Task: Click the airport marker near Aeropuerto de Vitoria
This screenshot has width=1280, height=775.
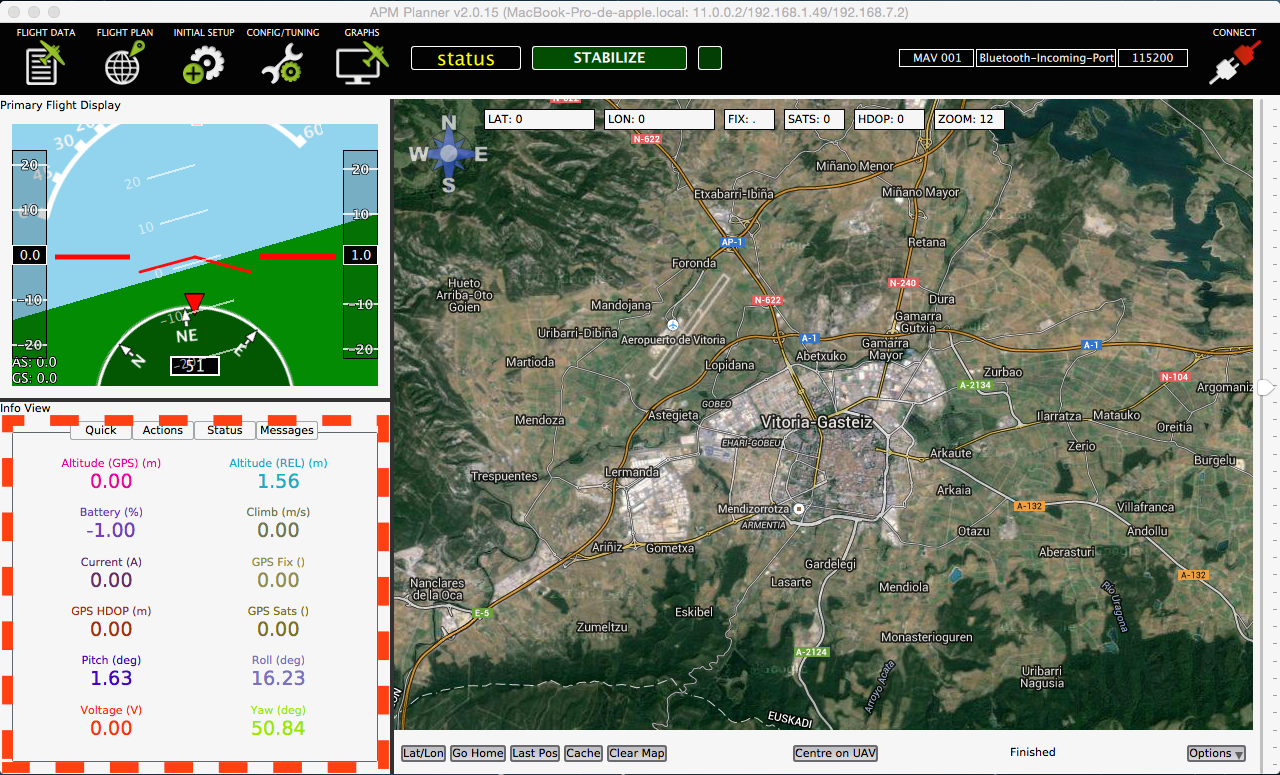Action: coord(673,325)
